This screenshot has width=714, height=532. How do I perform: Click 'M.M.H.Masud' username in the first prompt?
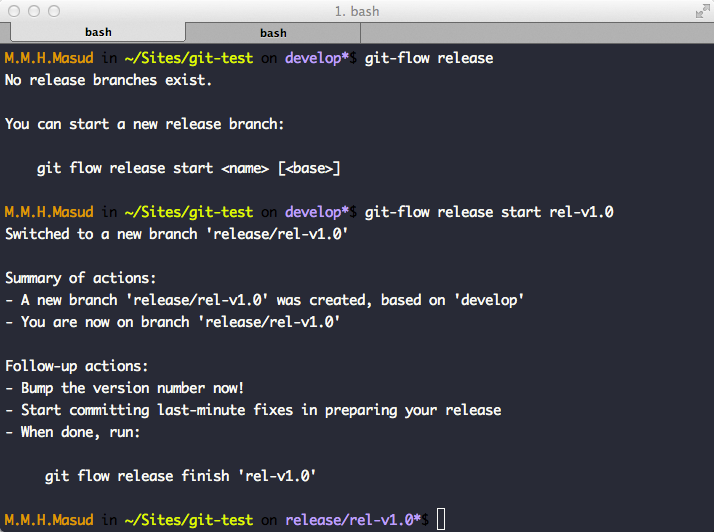(49, 58)
